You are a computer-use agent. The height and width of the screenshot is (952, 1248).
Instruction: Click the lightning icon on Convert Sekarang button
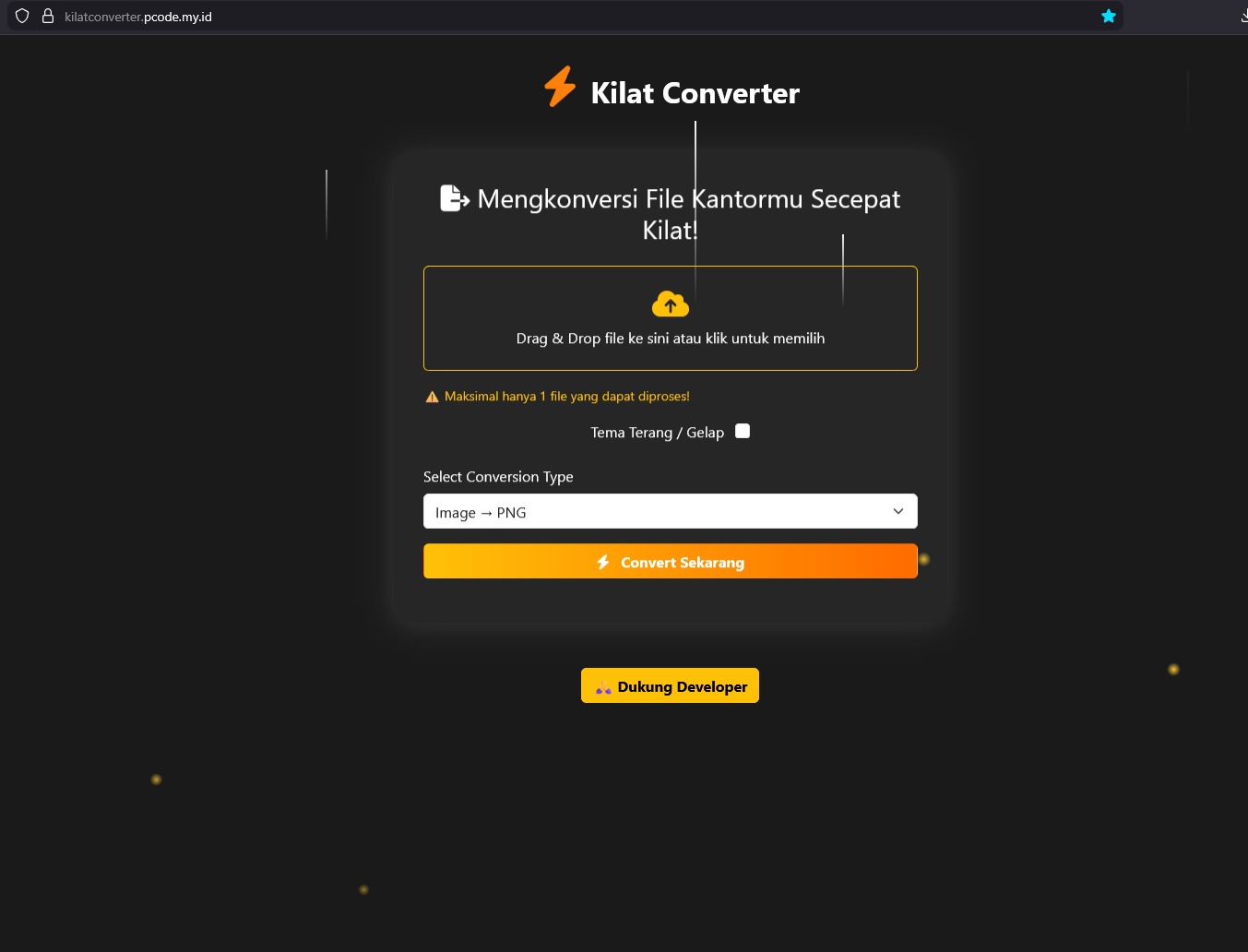pos(604,562)
